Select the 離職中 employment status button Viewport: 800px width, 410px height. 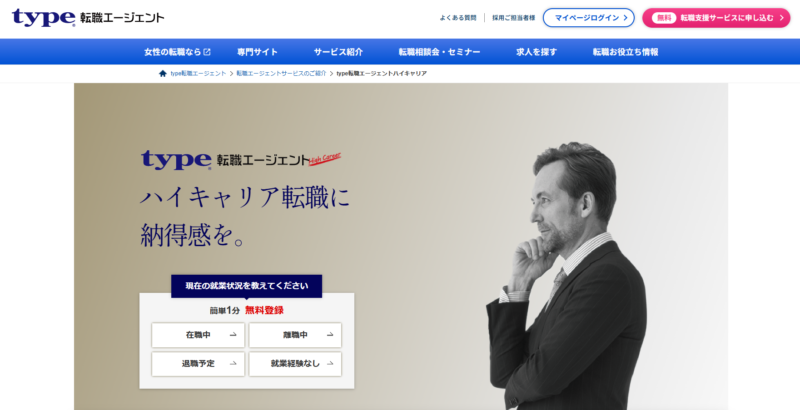295,335
